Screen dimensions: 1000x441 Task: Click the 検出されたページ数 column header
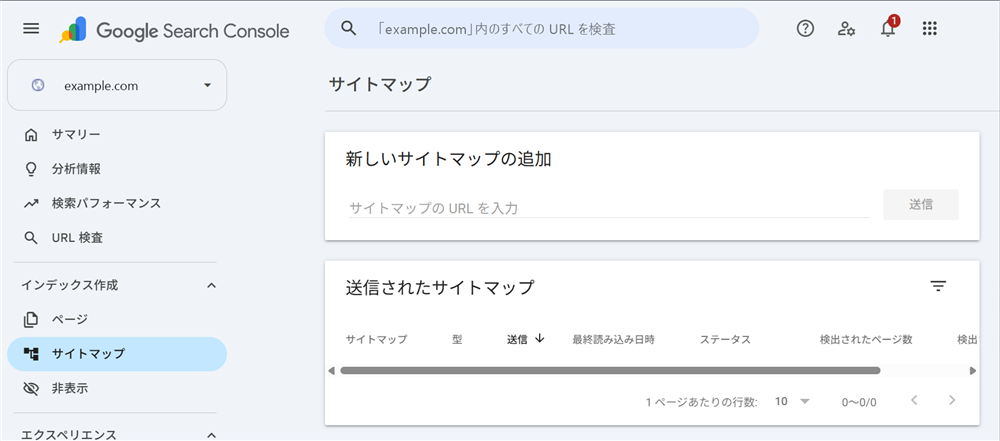[x=866, y=340]
